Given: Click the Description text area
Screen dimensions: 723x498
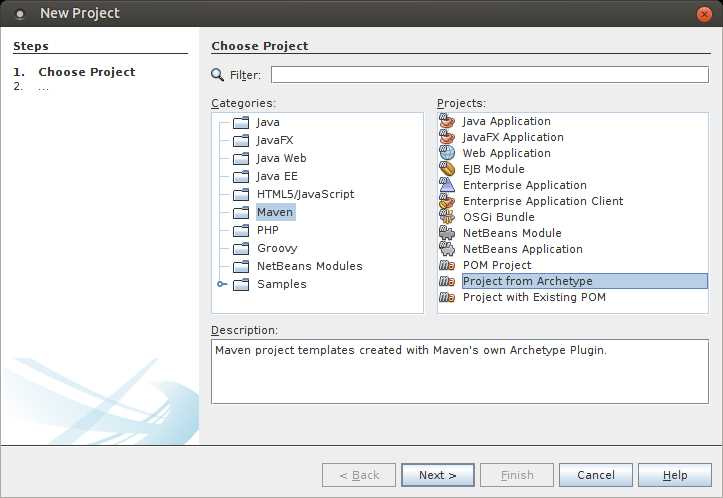Looking at the screenshot, I should point(460,372).
